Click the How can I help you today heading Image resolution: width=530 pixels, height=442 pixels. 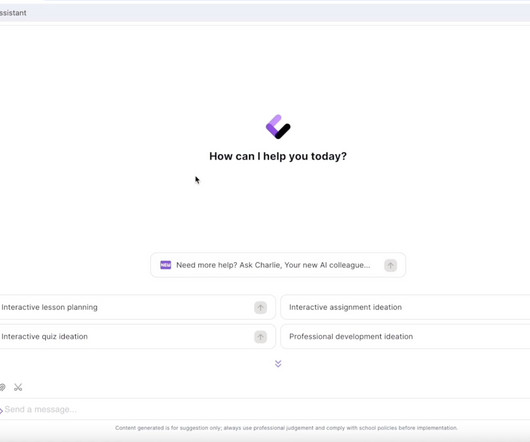click(x=278, y=156)
